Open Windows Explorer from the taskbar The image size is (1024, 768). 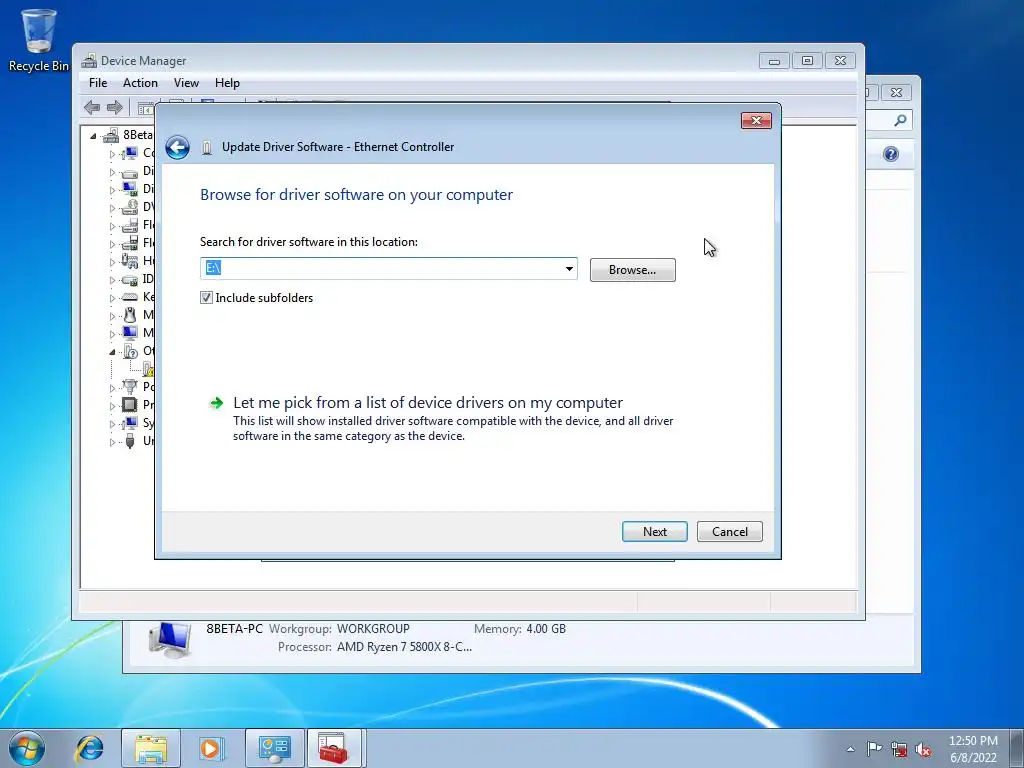pos(151,748)
